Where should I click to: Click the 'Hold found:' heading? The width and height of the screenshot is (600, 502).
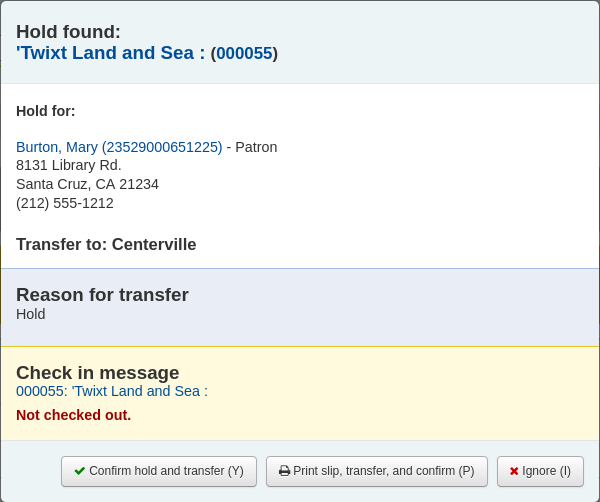[x=68, y=32]
